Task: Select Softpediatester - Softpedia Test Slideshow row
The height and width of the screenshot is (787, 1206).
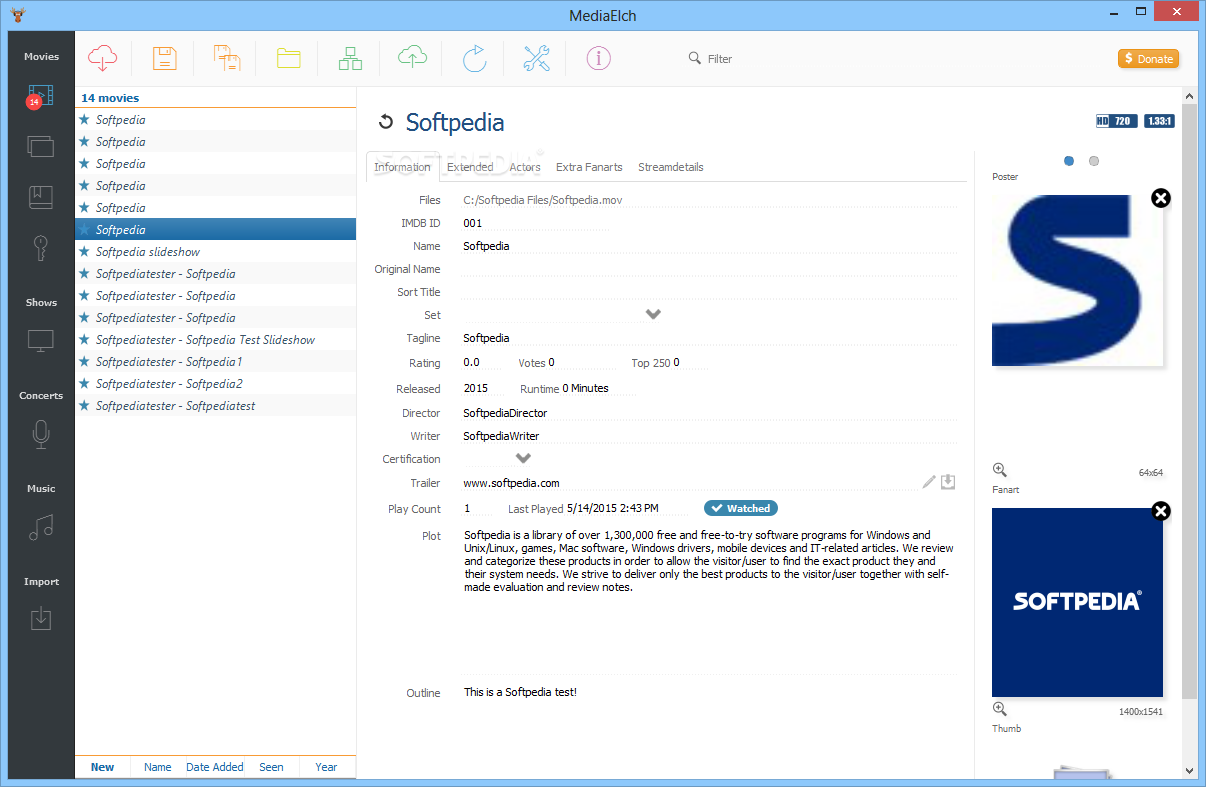Action: (215, 340)
